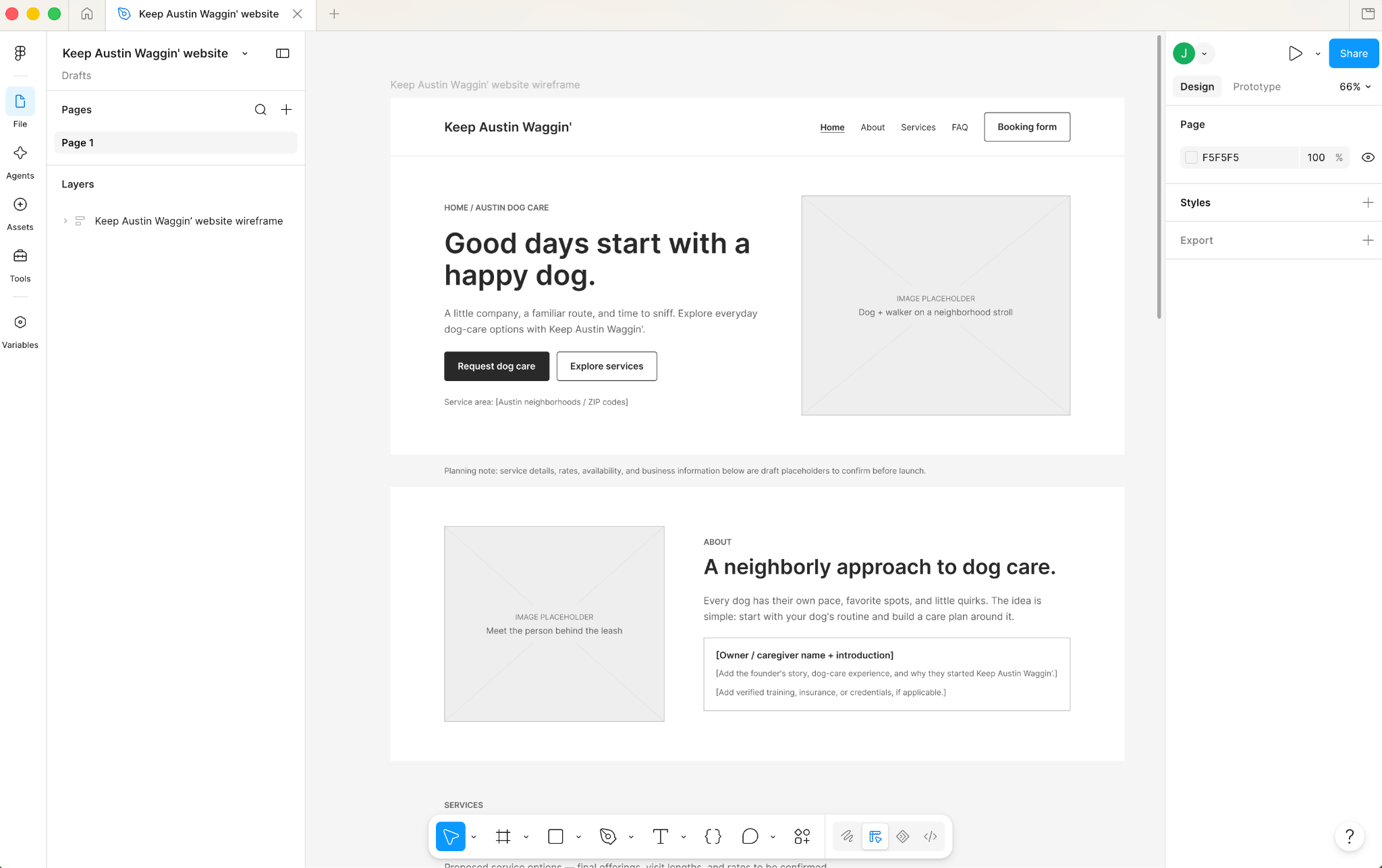Image resolution: width=1382 pixels, height=868 pixels.
Task: Open the file name dropdown chevron
Action: pyautogui.click(x=245, y=54)
